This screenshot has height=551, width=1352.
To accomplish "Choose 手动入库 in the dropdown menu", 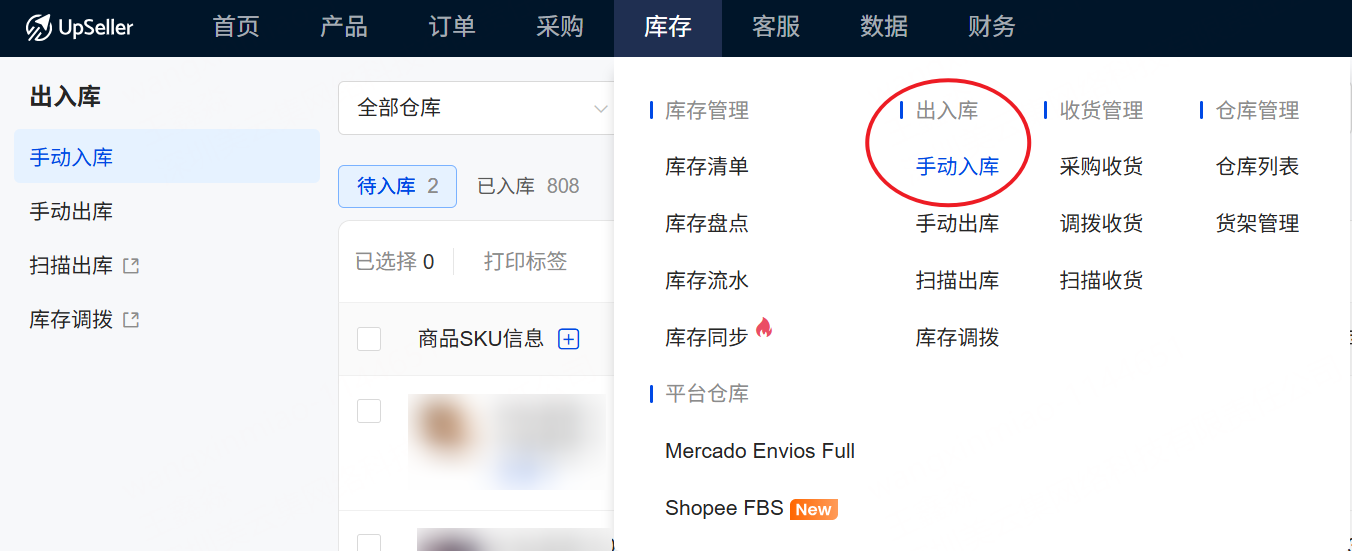I will [x=958, y=167].
